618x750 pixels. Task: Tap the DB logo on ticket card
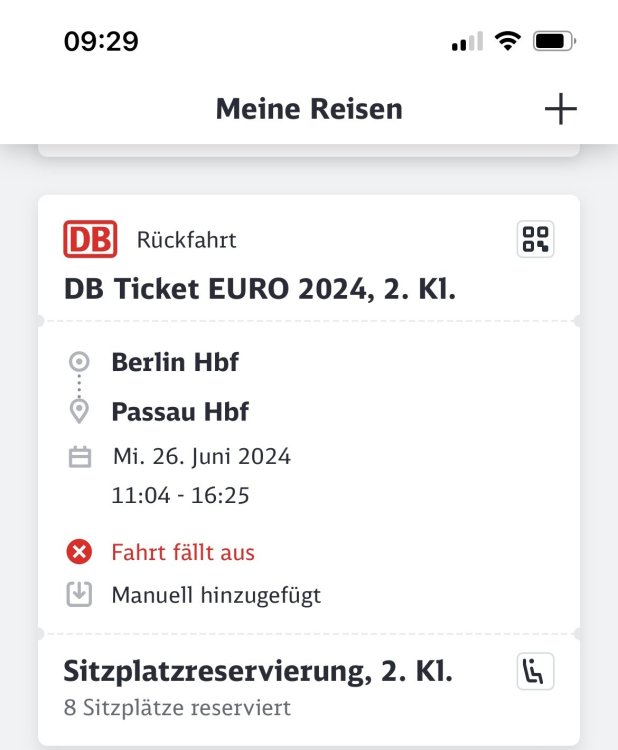coord(90,240)
